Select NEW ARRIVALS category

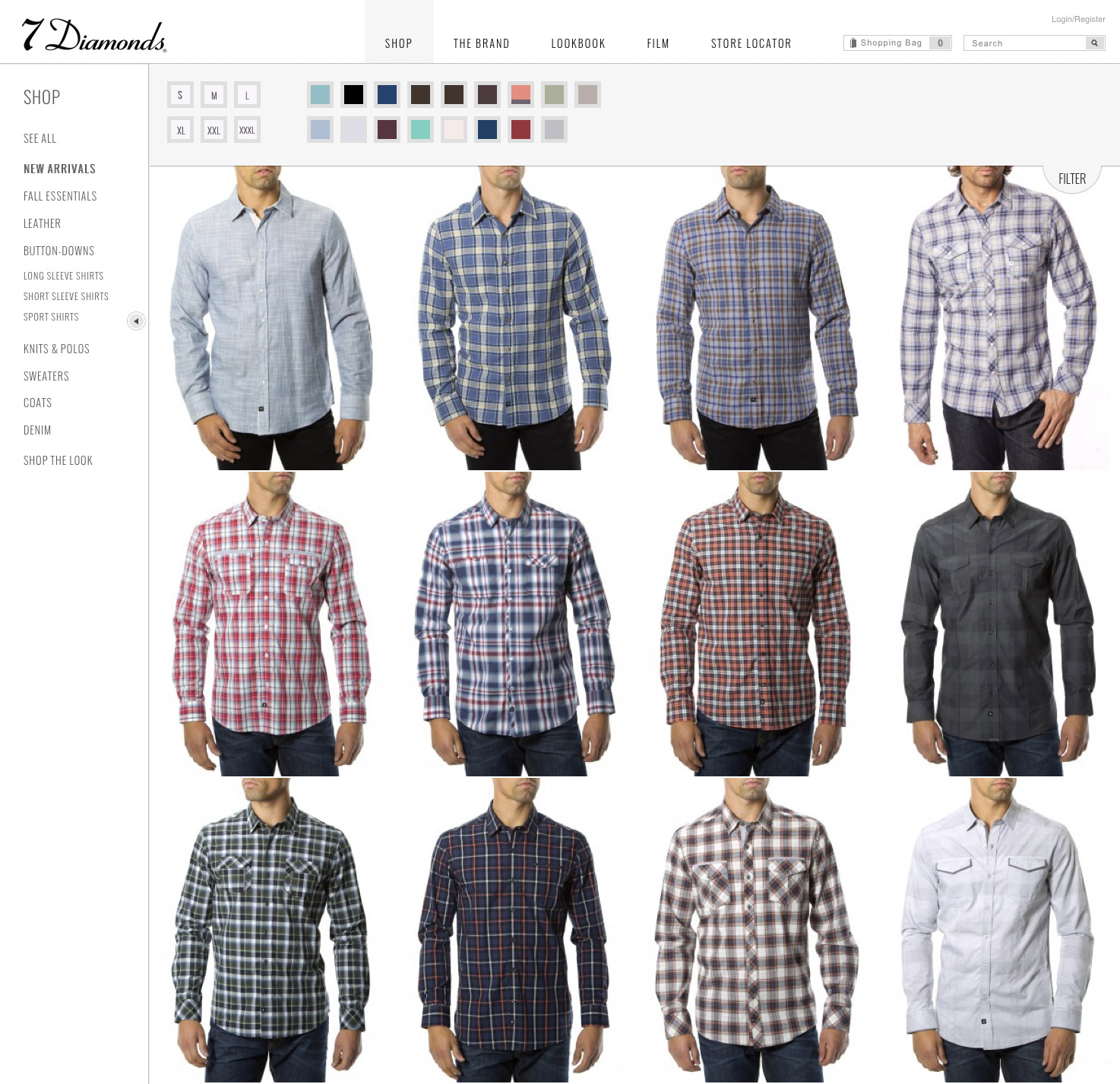tap(59, 169)
